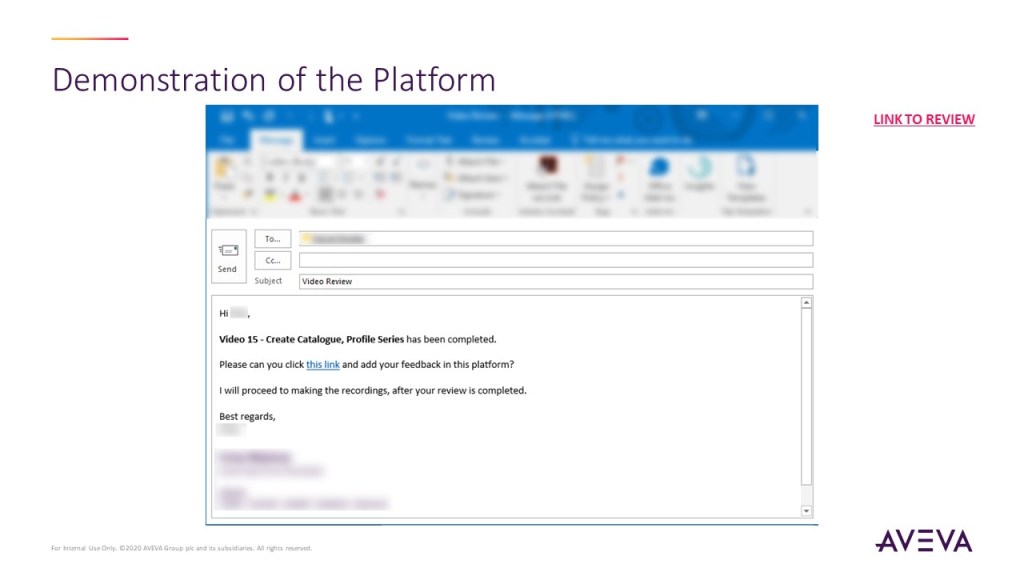
Task: Open the Insert ribbon tab
Action: coord(324,141)
